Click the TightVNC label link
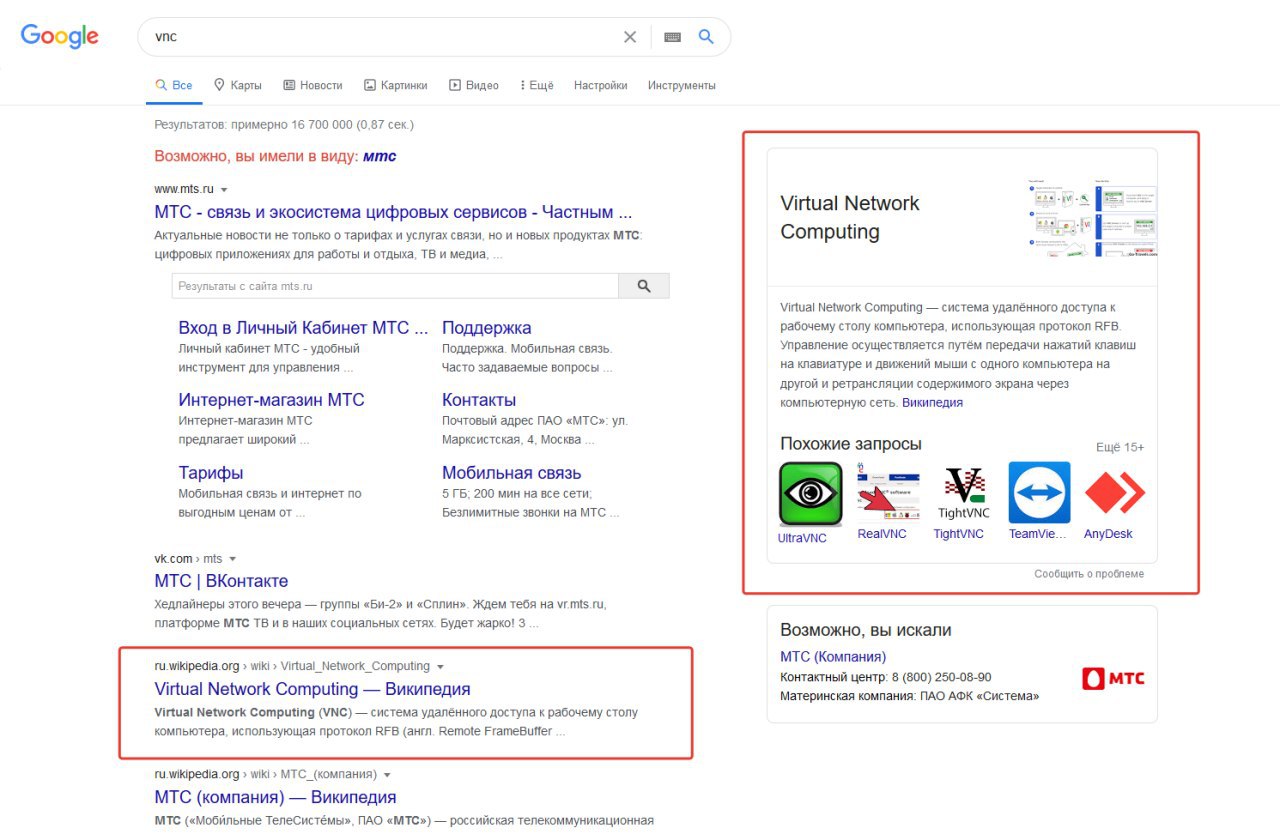Screen dimensions: 1280x834 pos(958,534)
